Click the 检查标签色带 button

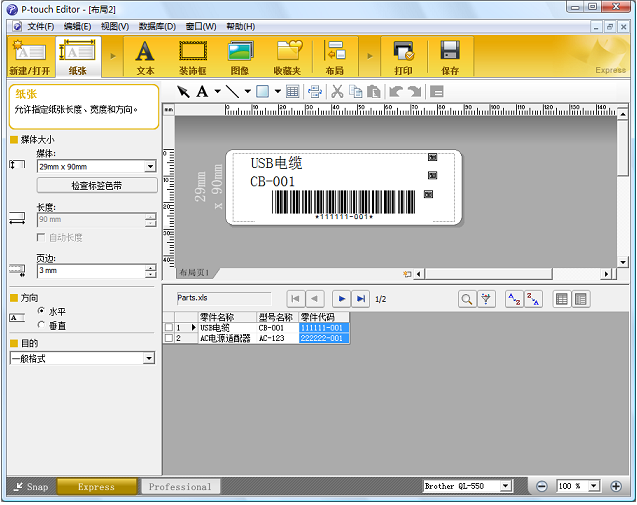click(97, 186)
